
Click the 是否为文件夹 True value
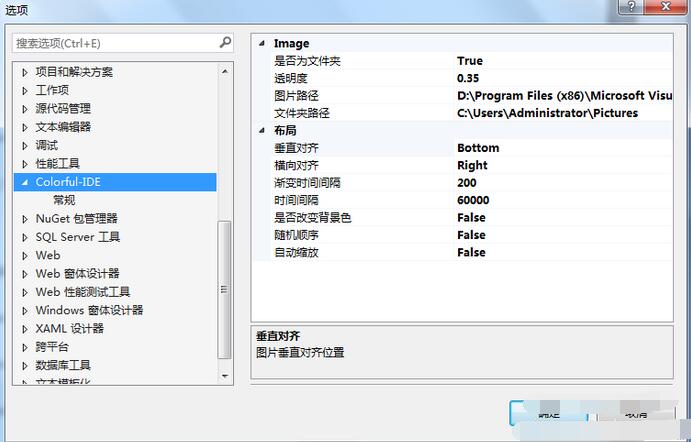tap(564, 61)
